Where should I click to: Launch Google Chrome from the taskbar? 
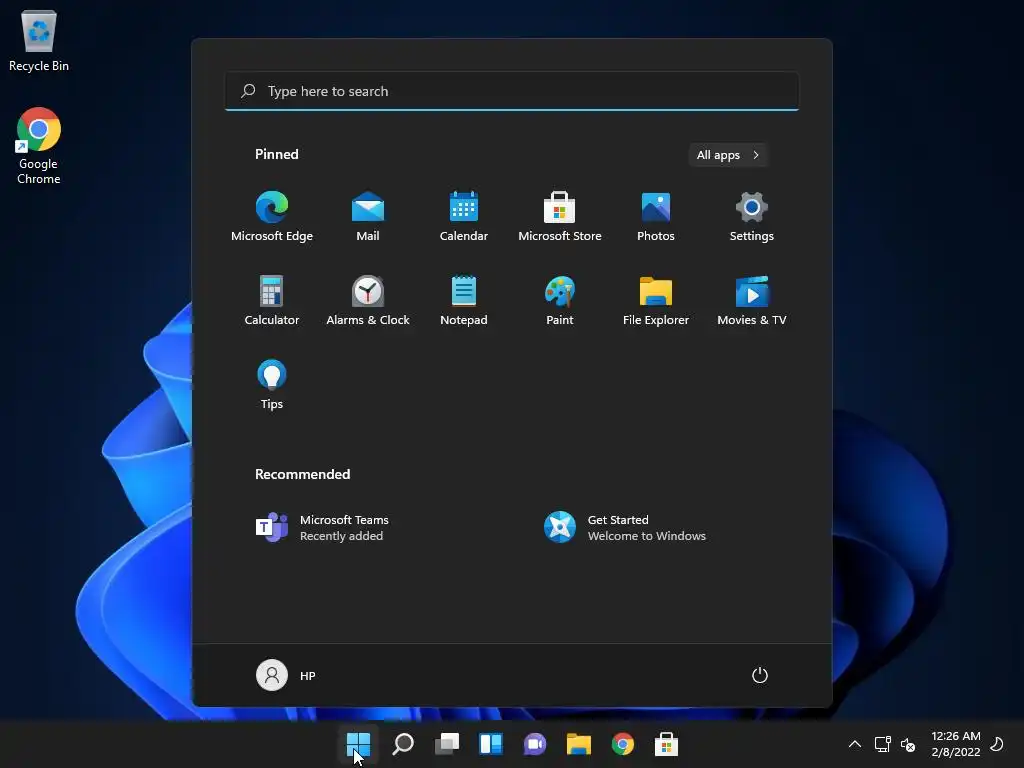622,744
